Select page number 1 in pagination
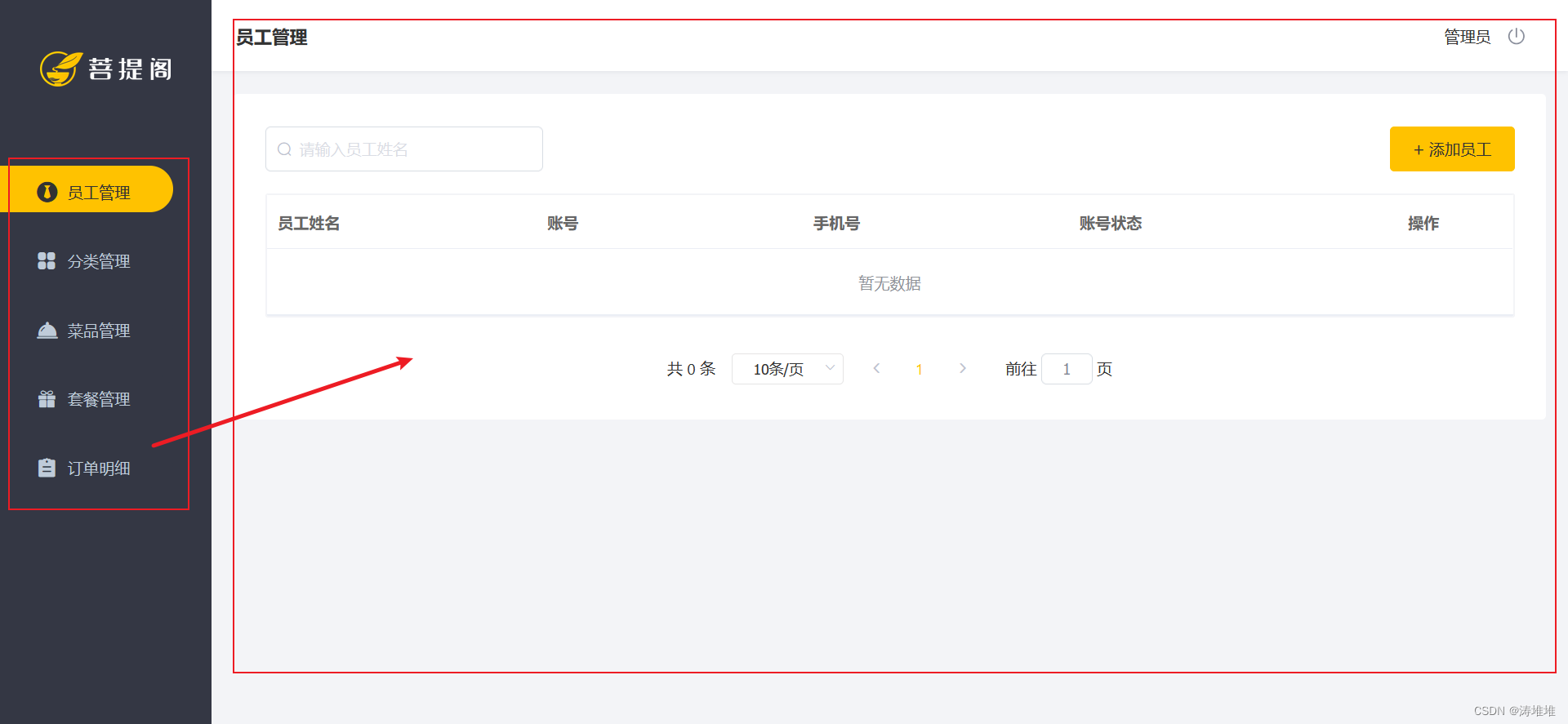The height and width of the screenshot is (724, 1568). coord(920,369)
